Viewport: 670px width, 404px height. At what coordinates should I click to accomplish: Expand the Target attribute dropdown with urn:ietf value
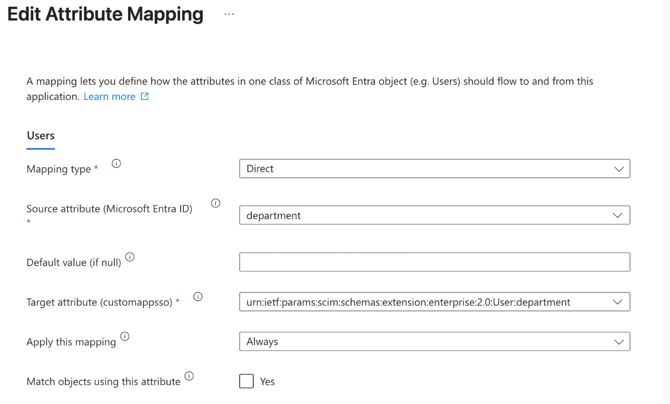point(435,302)
